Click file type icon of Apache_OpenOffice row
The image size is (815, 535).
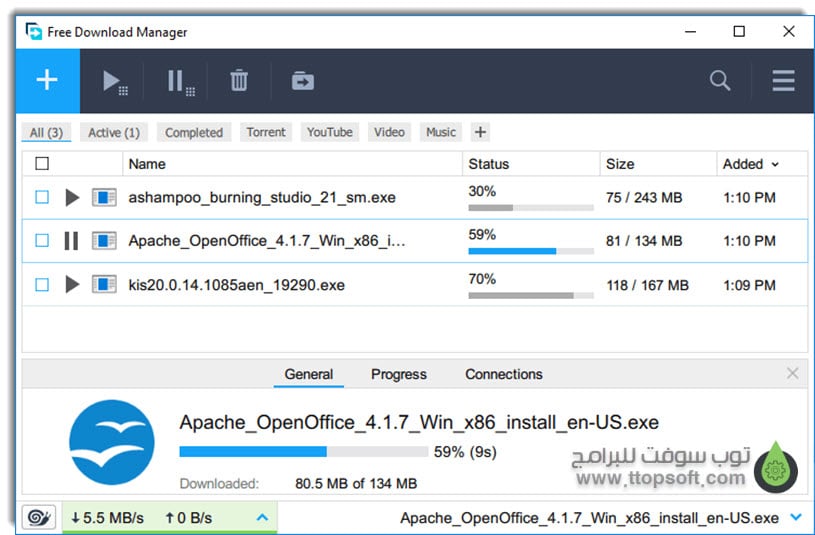(x=104, y=241)
